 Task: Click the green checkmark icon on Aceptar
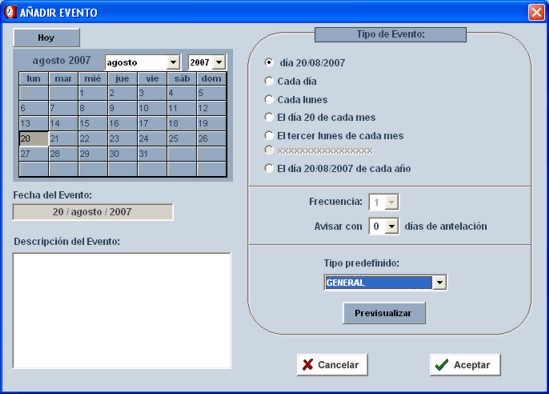(442, 365)
